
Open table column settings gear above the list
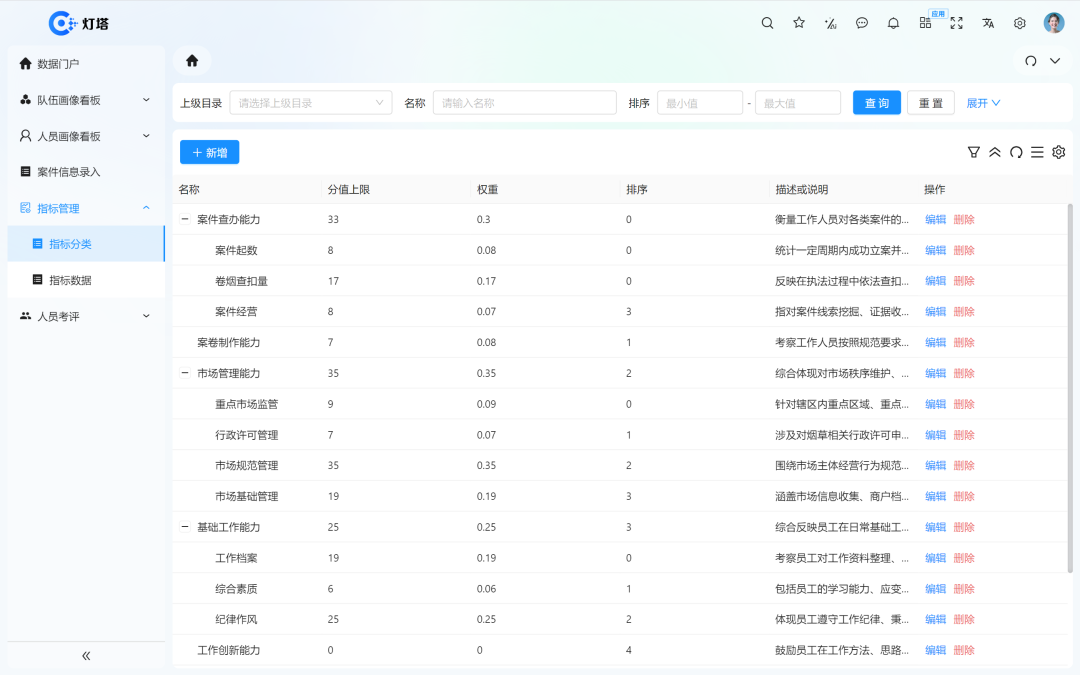(1058, 152)
